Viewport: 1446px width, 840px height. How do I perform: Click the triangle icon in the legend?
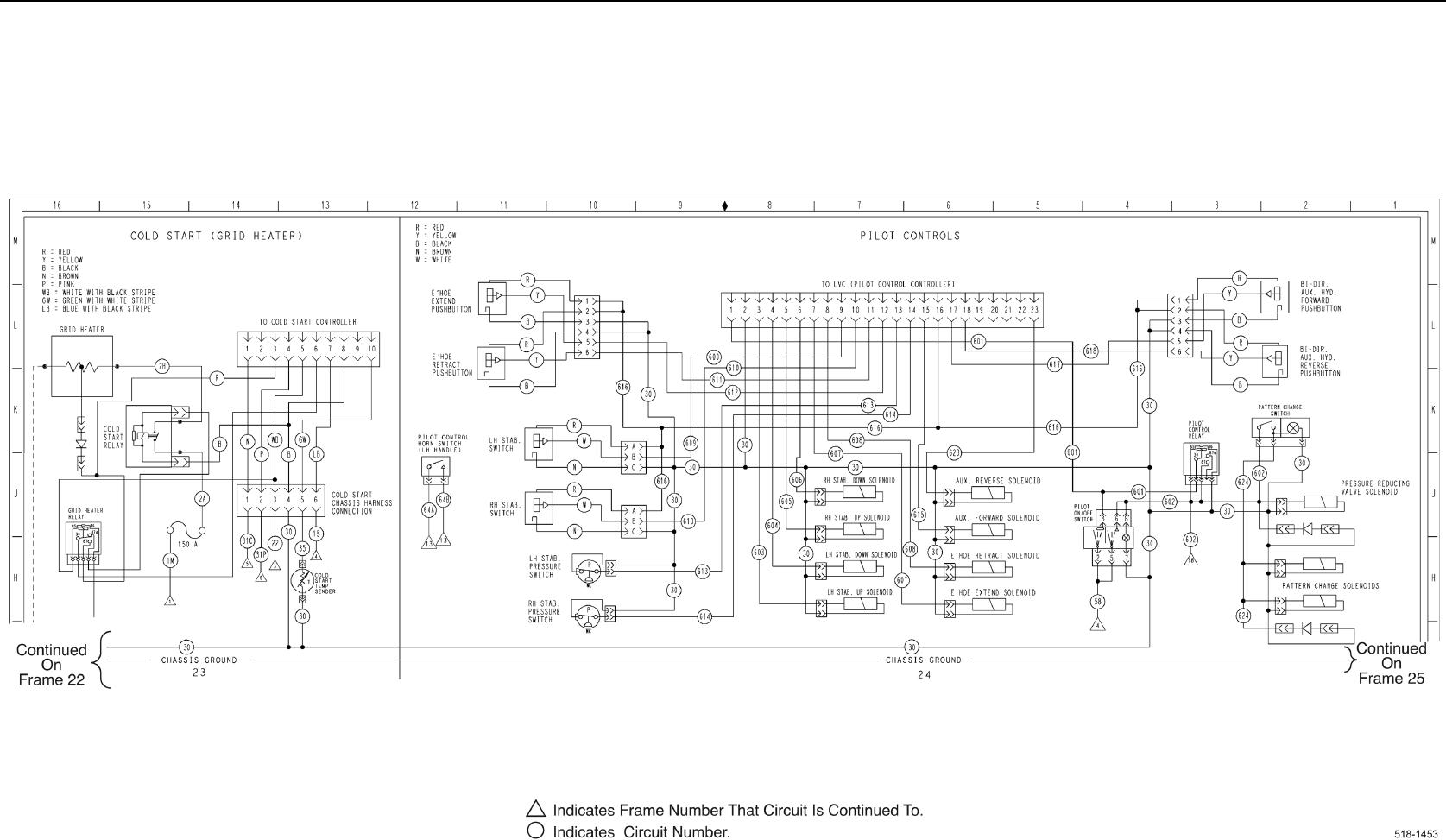535,809
